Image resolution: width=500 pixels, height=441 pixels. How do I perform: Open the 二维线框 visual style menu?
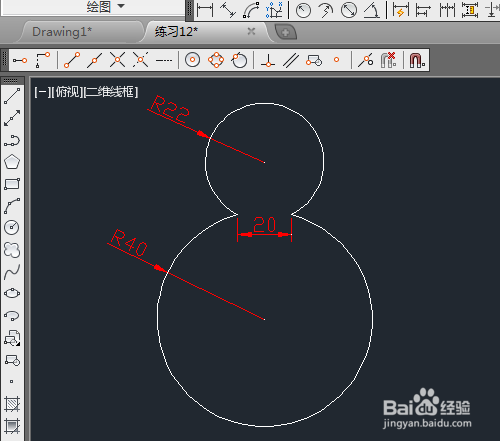(111, 92)
